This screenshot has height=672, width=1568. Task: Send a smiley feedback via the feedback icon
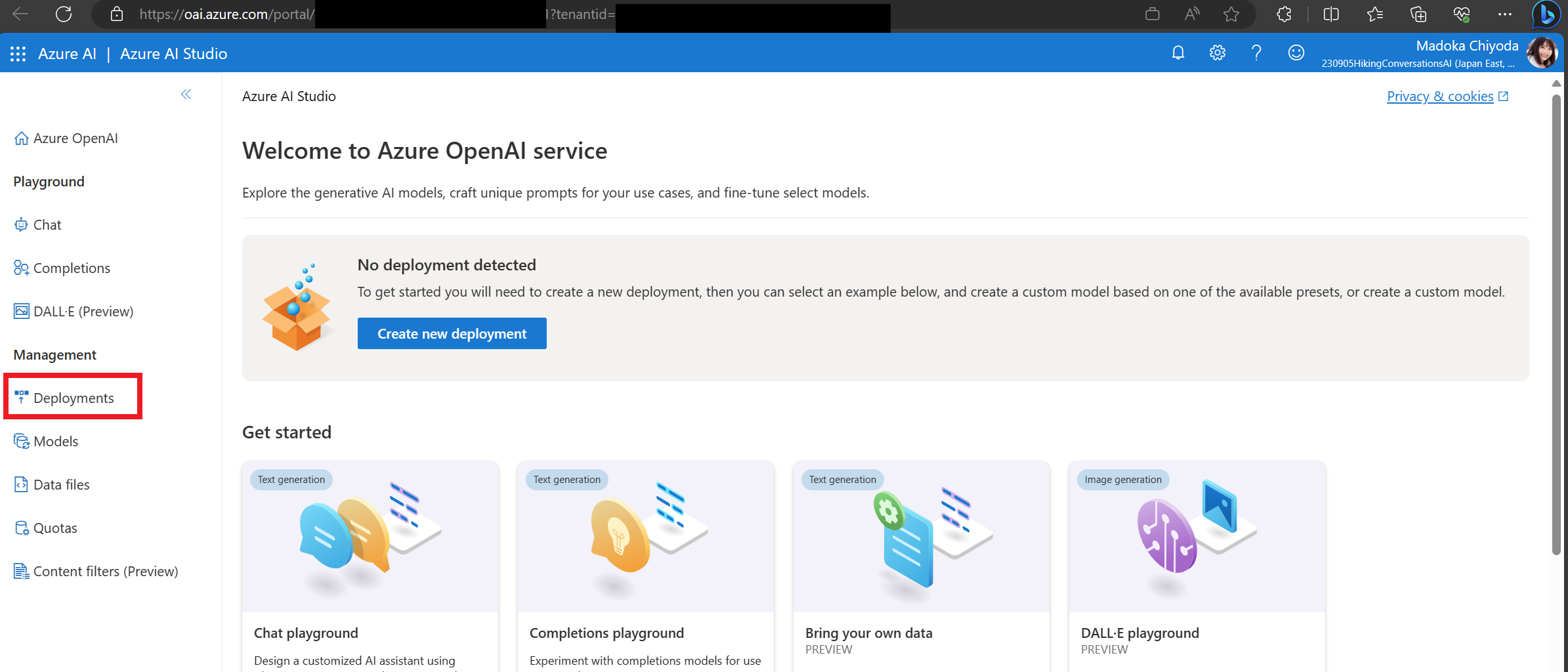pos(1296,52)
